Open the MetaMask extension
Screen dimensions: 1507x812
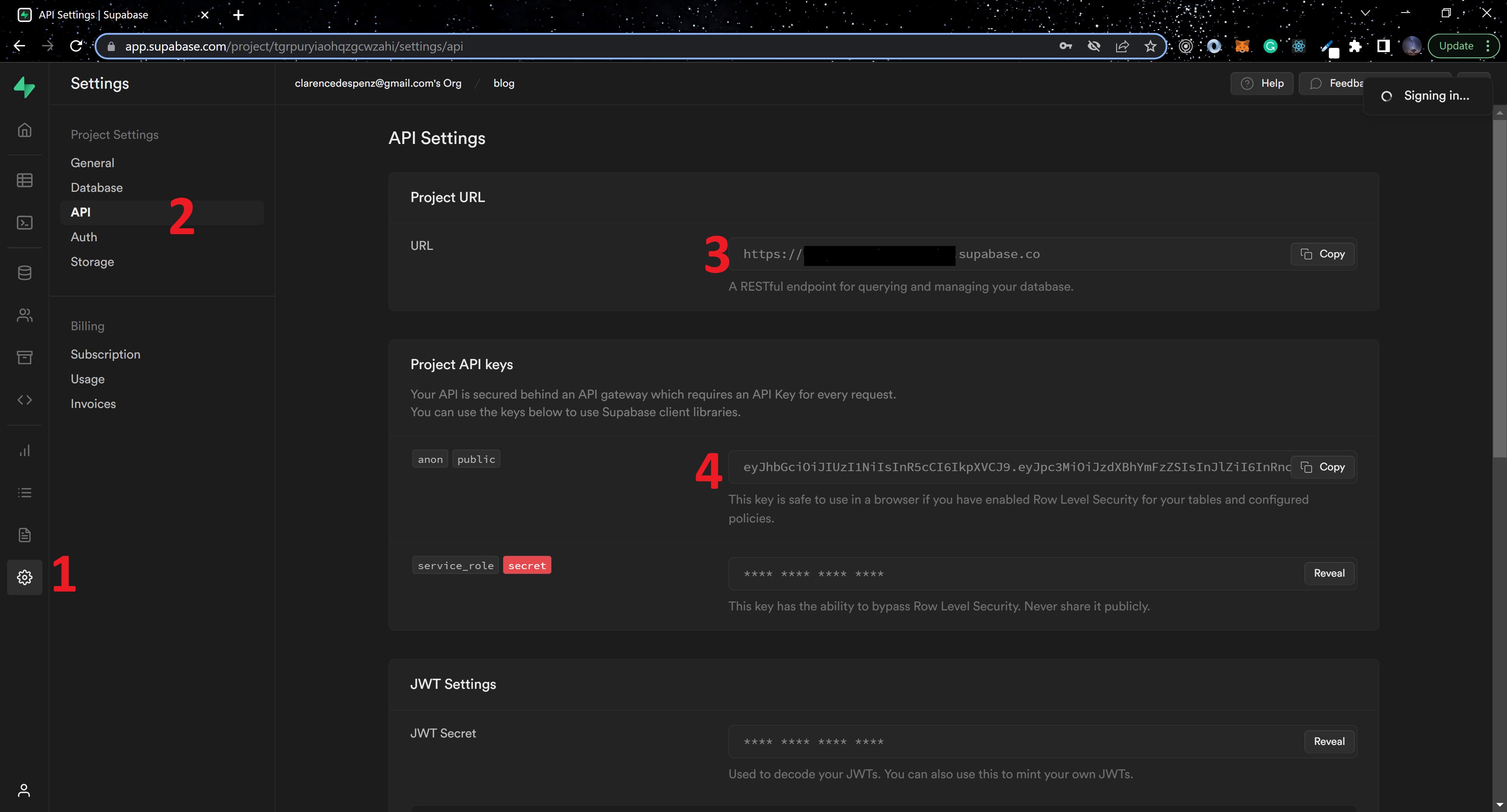(x=1242, y=46)
